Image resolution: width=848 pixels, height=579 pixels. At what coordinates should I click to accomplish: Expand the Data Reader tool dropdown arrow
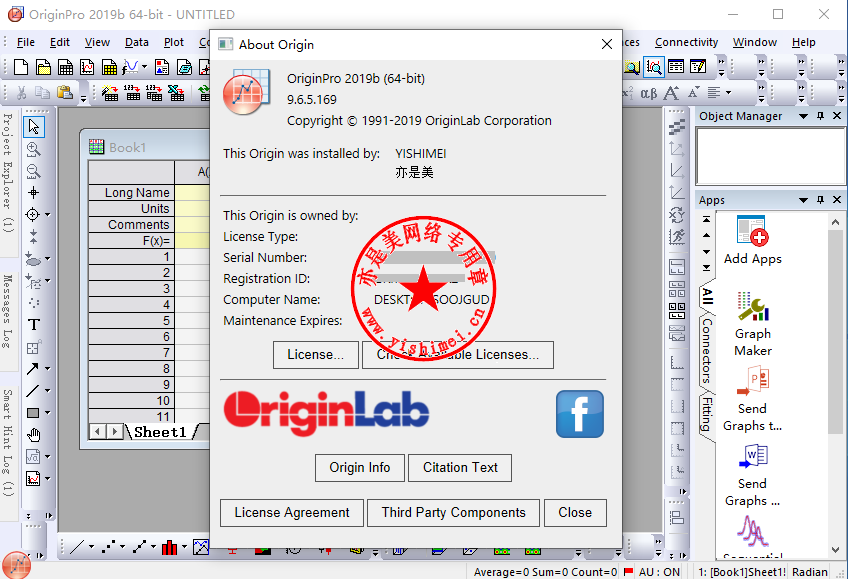[x=48, y=215]
